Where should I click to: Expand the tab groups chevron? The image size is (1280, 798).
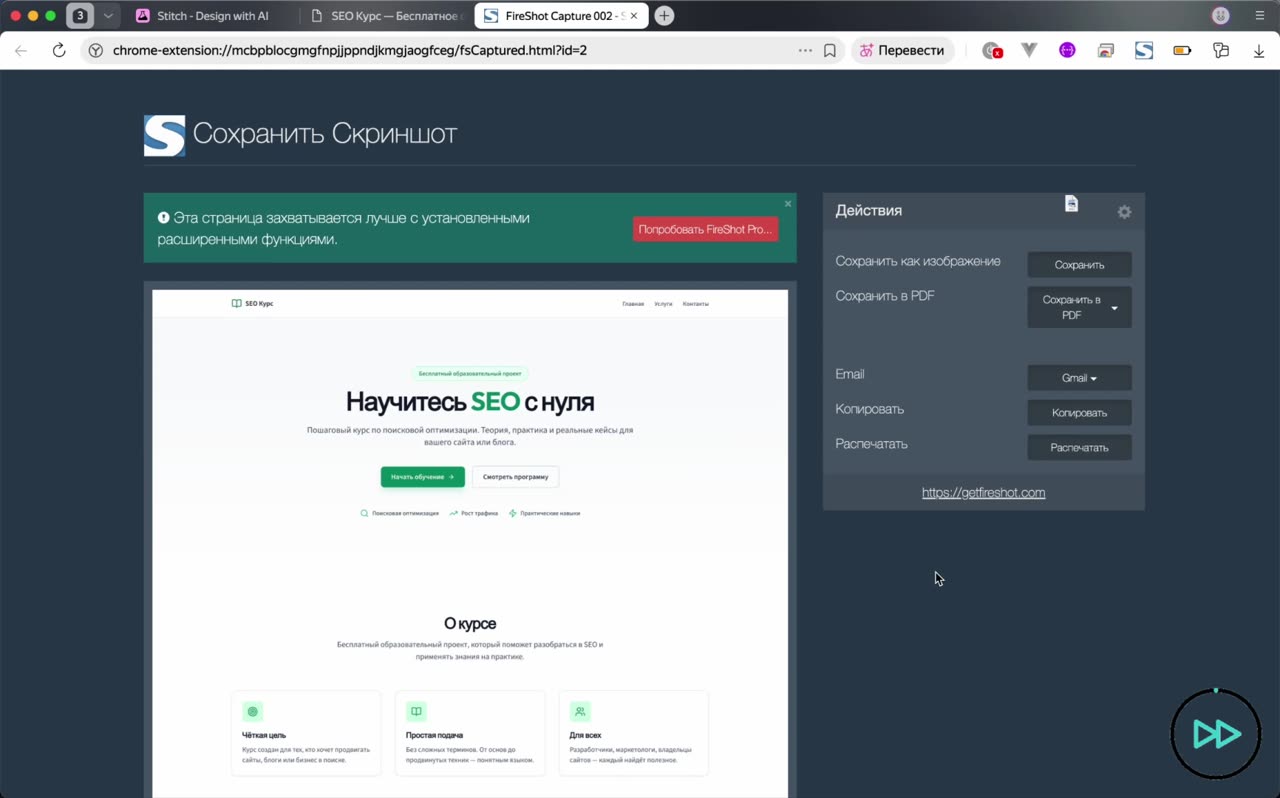tap(108, 16)
